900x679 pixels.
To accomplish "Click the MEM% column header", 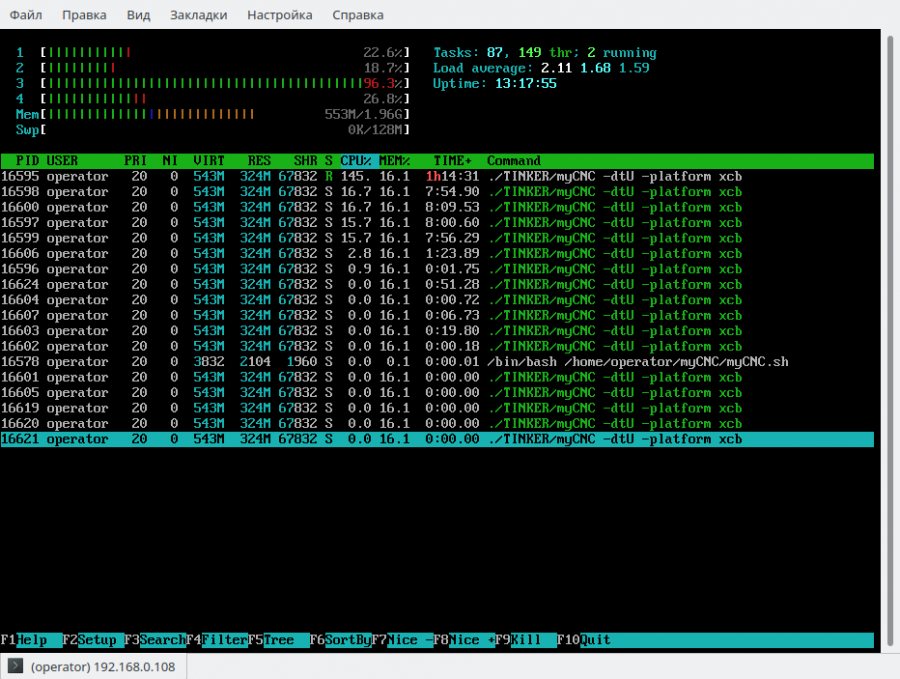I will [394, 161].
